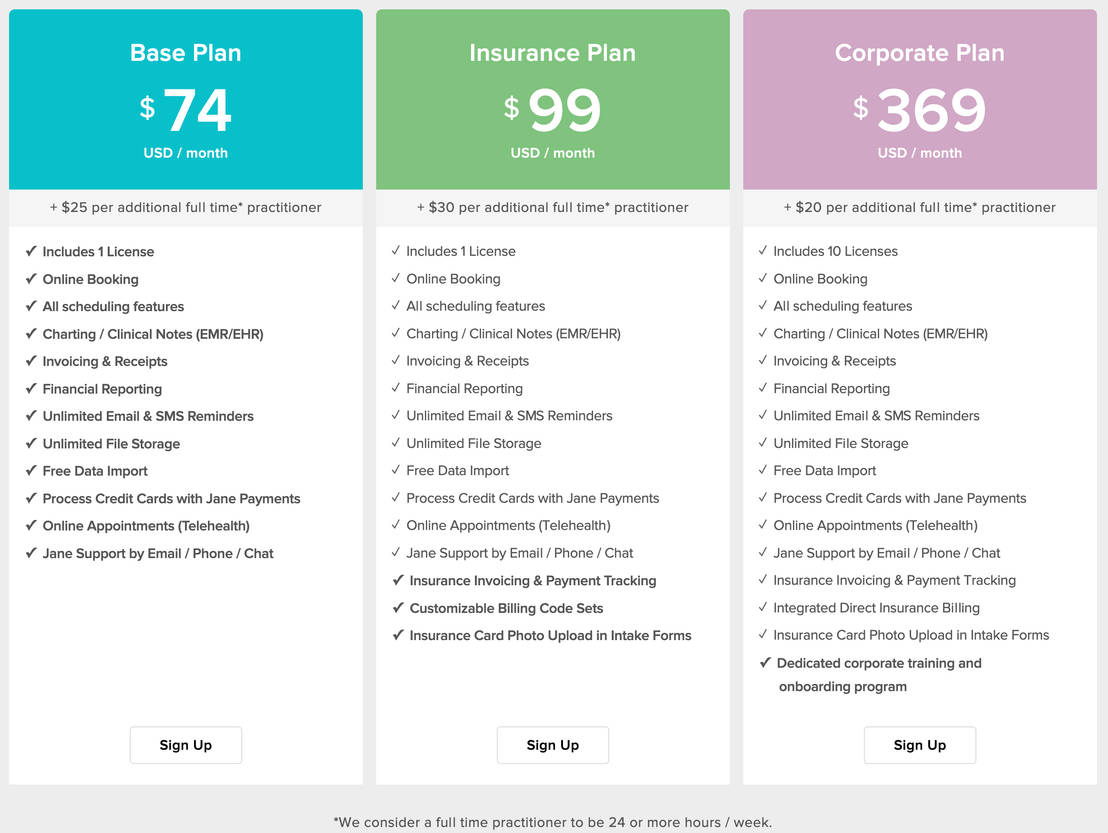Select the checkmark beside Includes 10 Licenses
This screenshot has height=833, width=1108.
[x=764, y=251]
